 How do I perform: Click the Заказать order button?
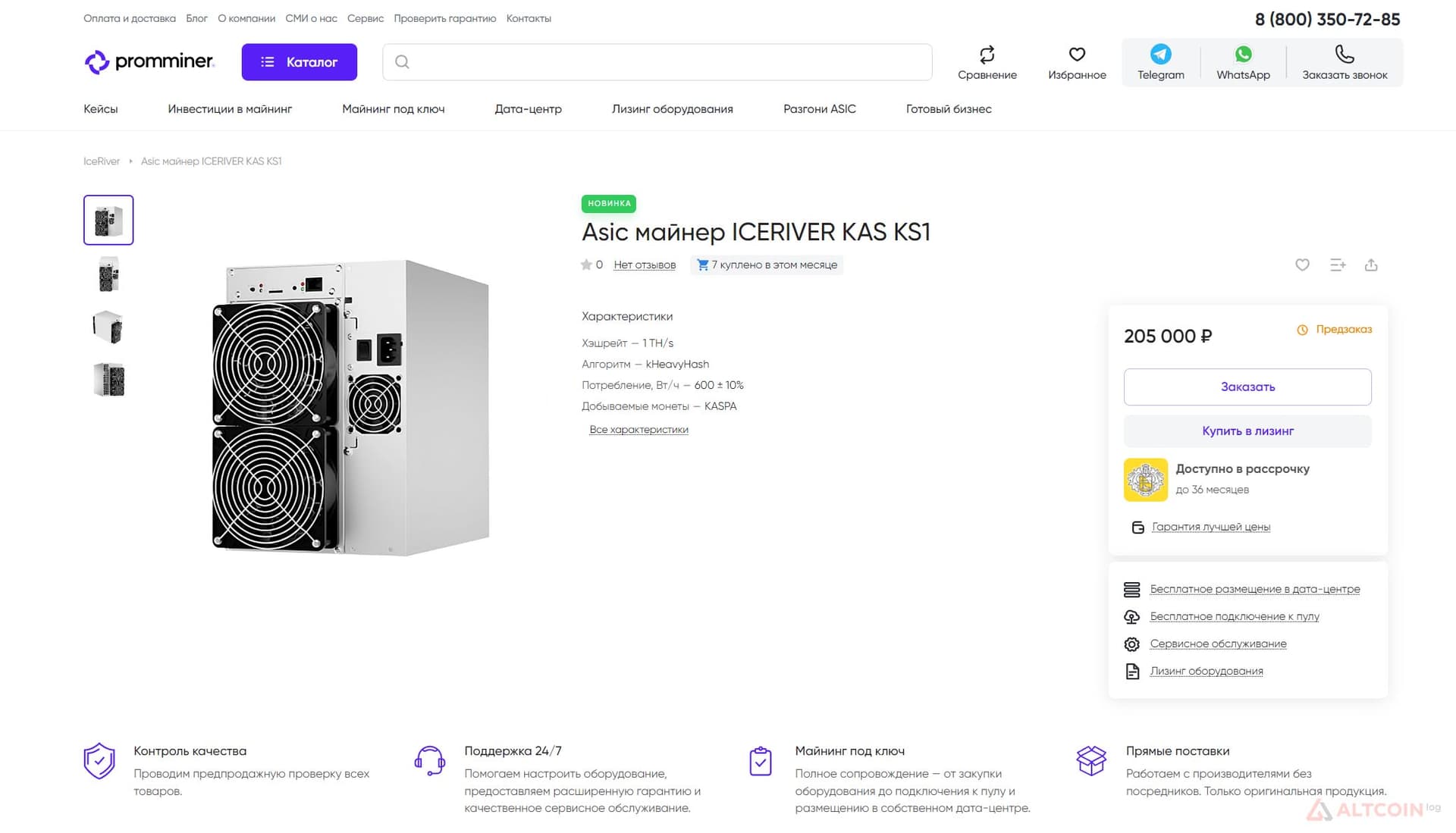1247,387
